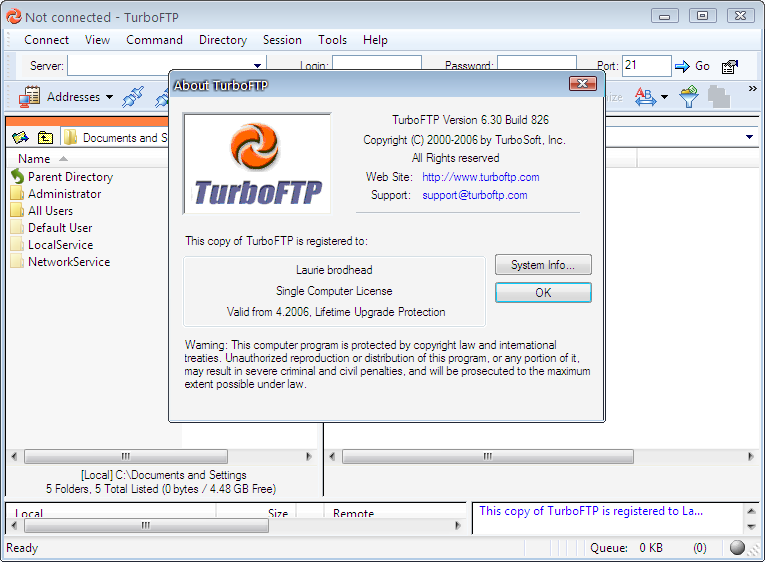Select the Default User folder
The image size is (765, 562).
pyautogui.click(x=60, y=228)
